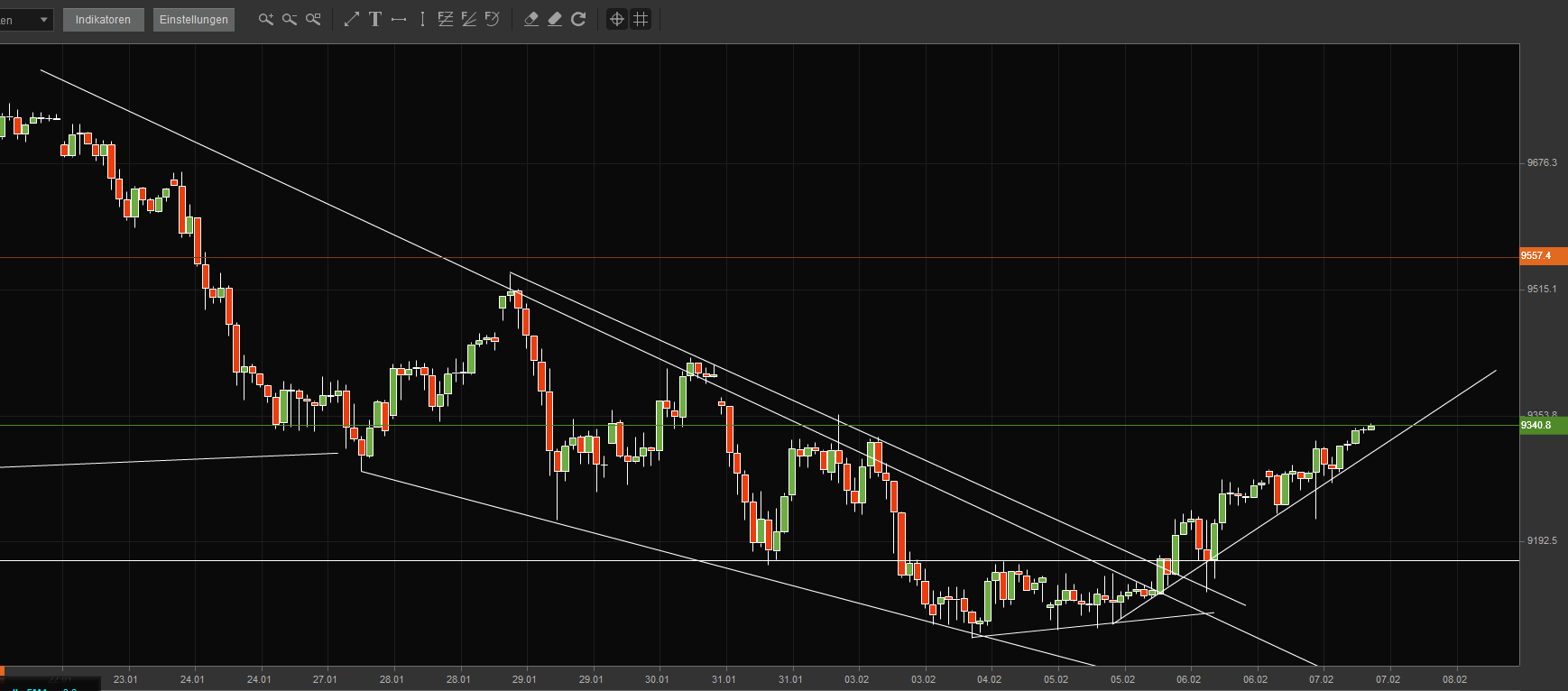
Task: Click the zoom out magnifier icon
Action: [x=290, y=19]
